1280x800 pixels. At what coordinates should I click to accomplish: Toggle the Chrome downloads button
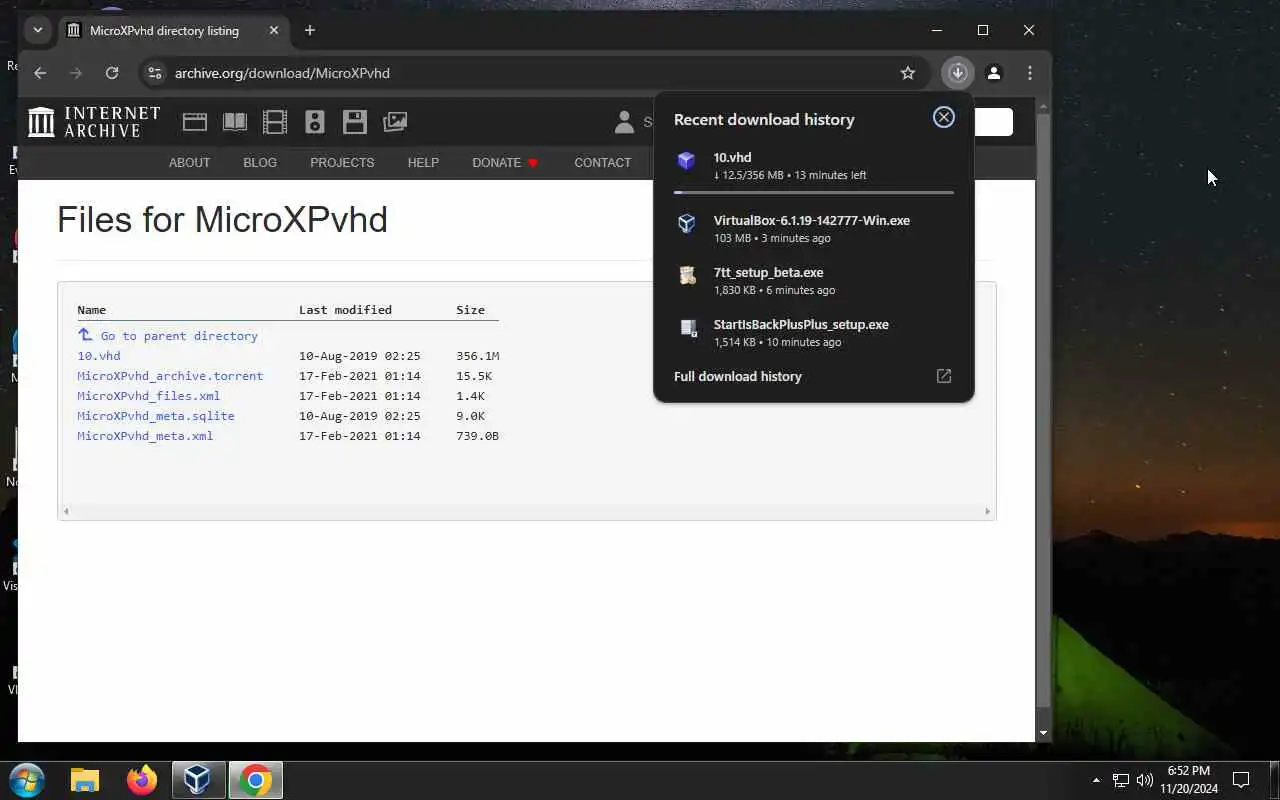coord(957,73)
